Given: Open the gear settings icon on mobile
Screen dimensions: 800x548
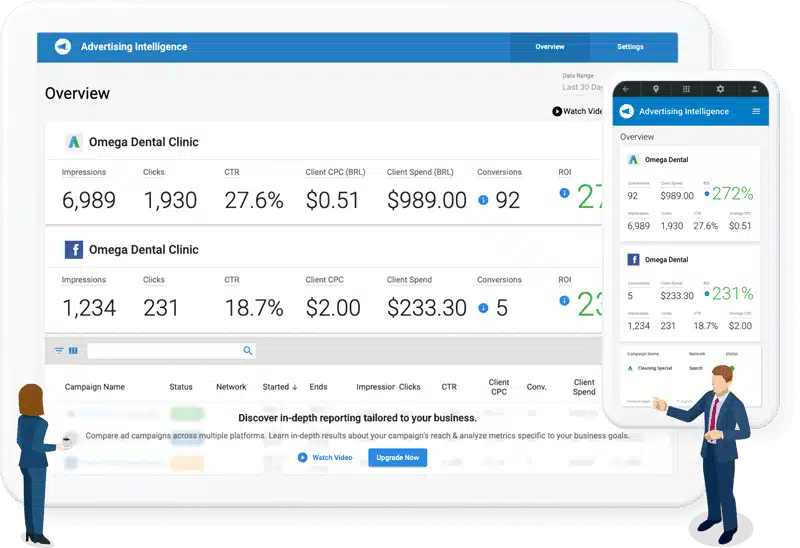Looking at the screenshot, I should click(720, 89).
